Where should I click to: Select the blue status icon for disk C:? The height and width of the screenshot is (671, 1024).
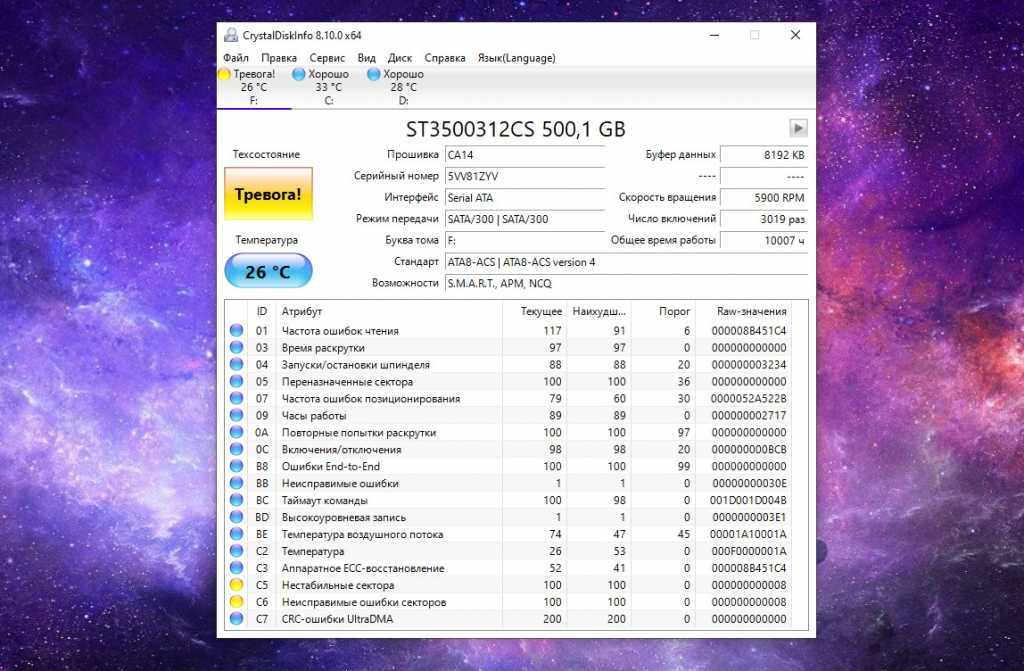click(x=299, y=74)
